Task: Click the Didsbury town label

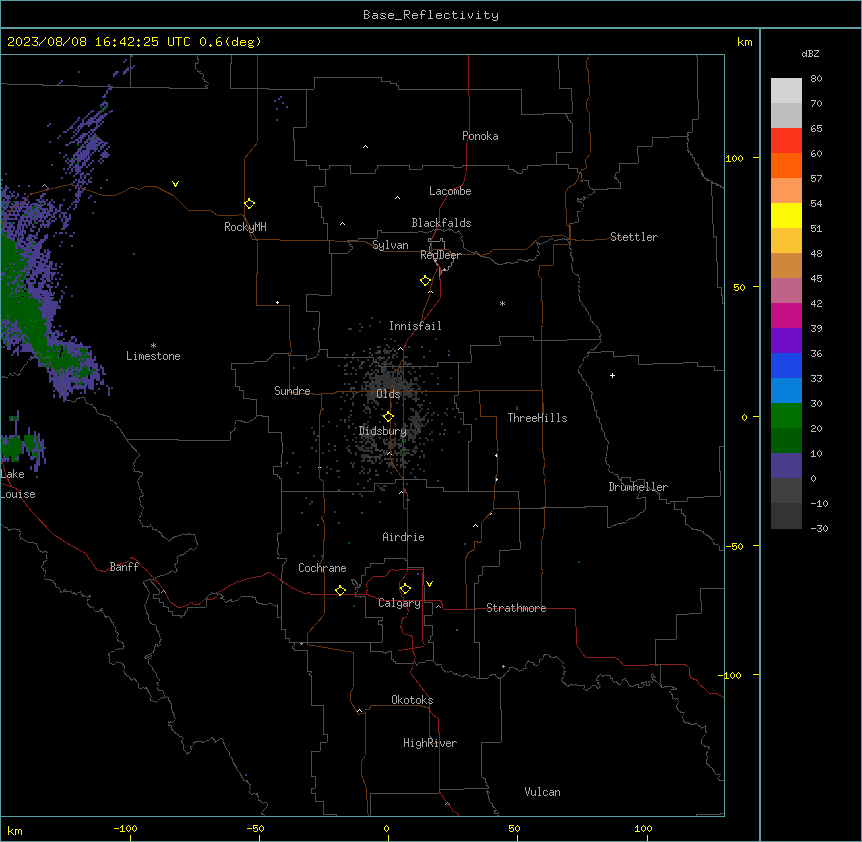Action: click(x=383, y=431)
